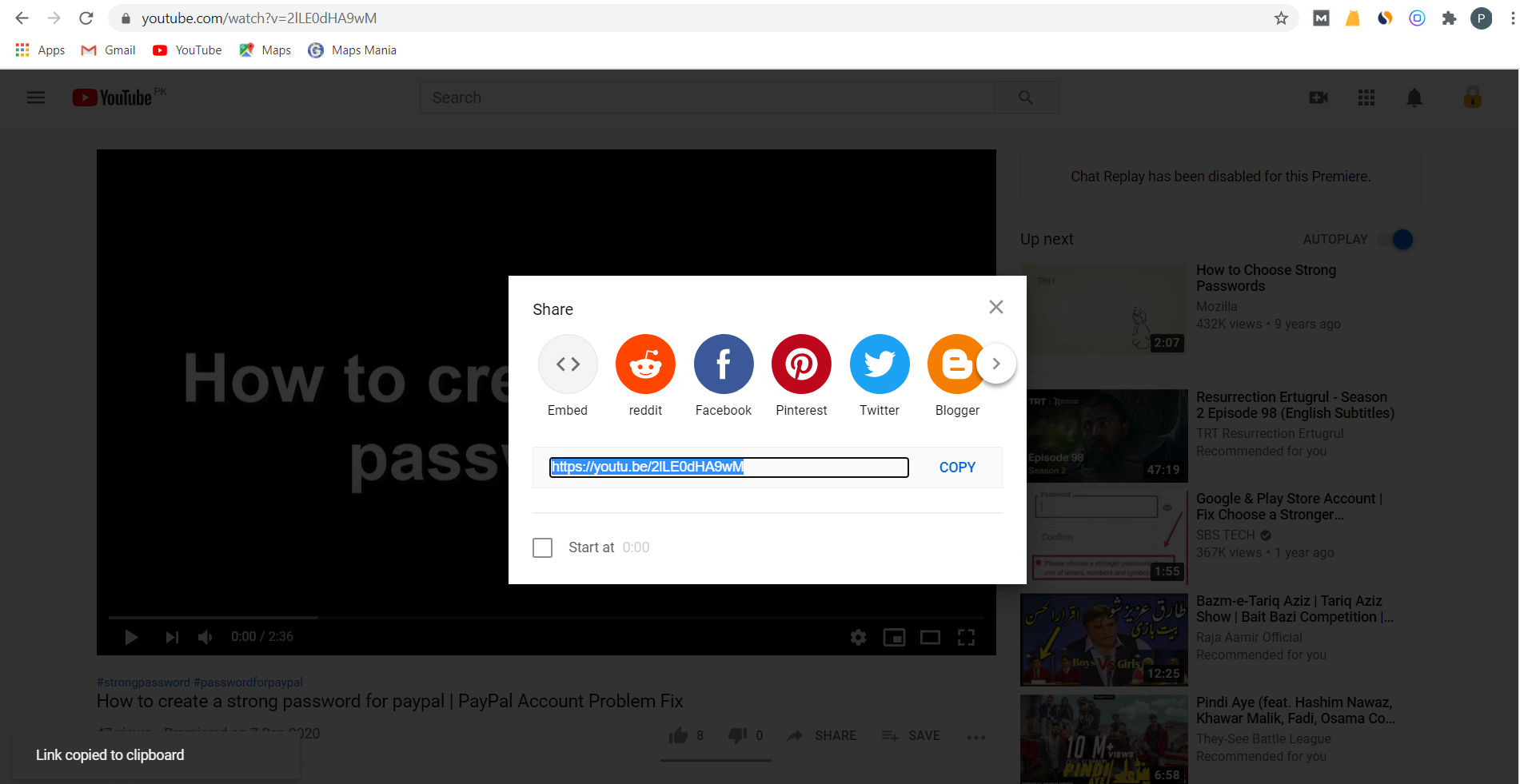Close the Share dialog
This screenshot has height=784, width=1520.
(996, 307)
